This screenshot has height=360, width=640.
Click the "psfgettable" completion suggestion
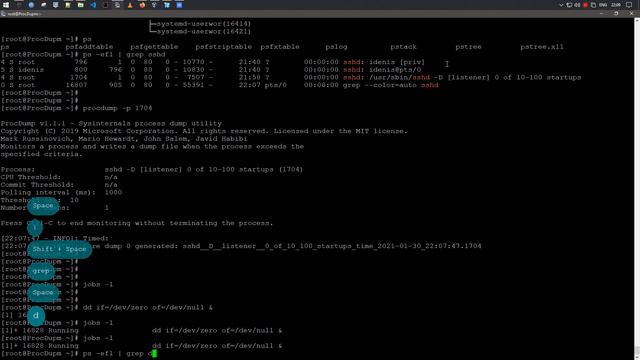pyautogui.click(x=154, y=47)
